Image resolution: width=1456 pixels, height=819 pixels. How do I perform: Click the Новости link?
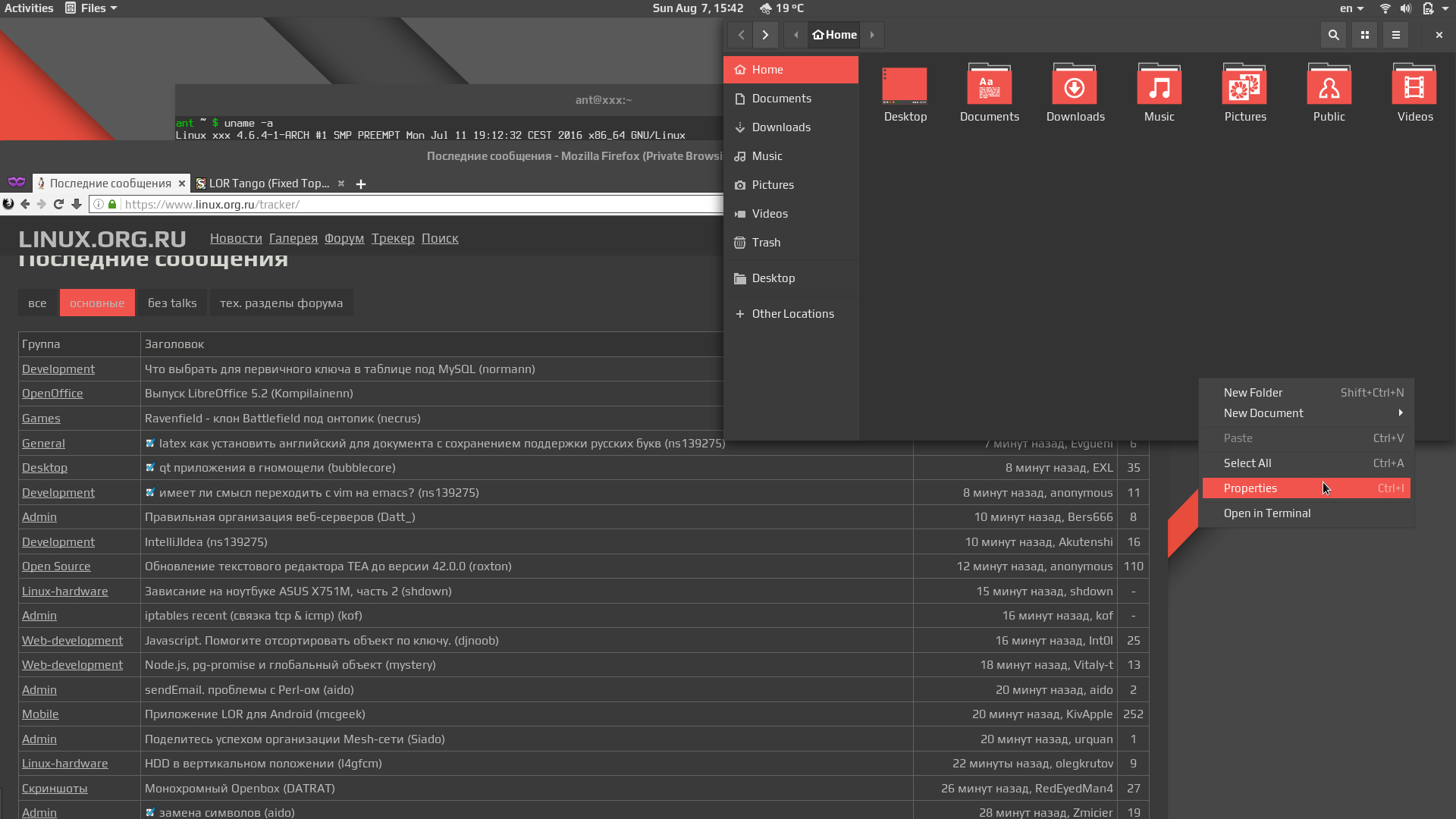coord(236,238)
